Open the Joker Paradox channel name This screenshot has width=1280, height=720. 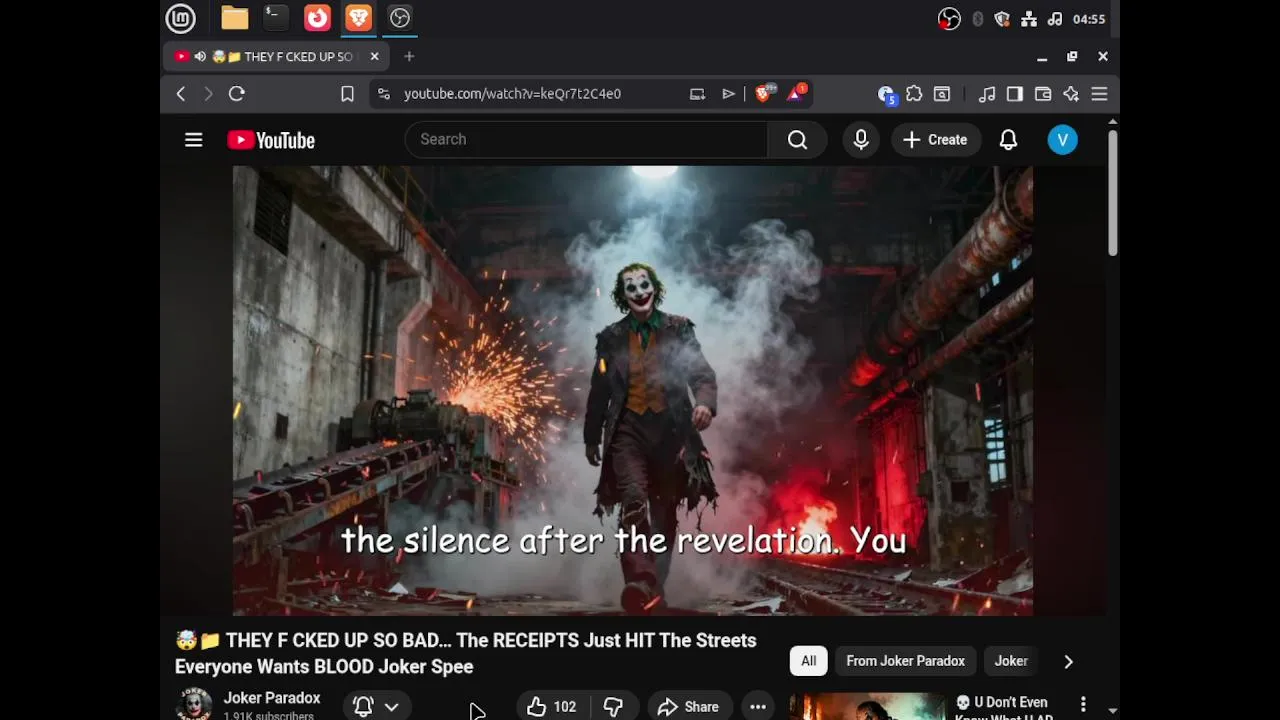tap(272, 698)
